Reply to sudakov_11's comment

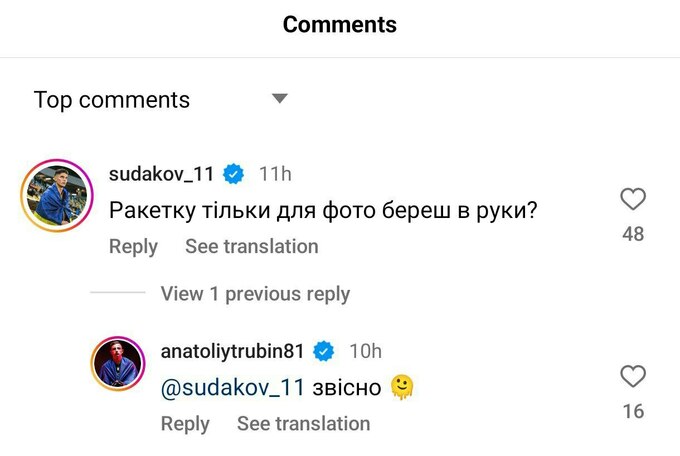point(133,246)
